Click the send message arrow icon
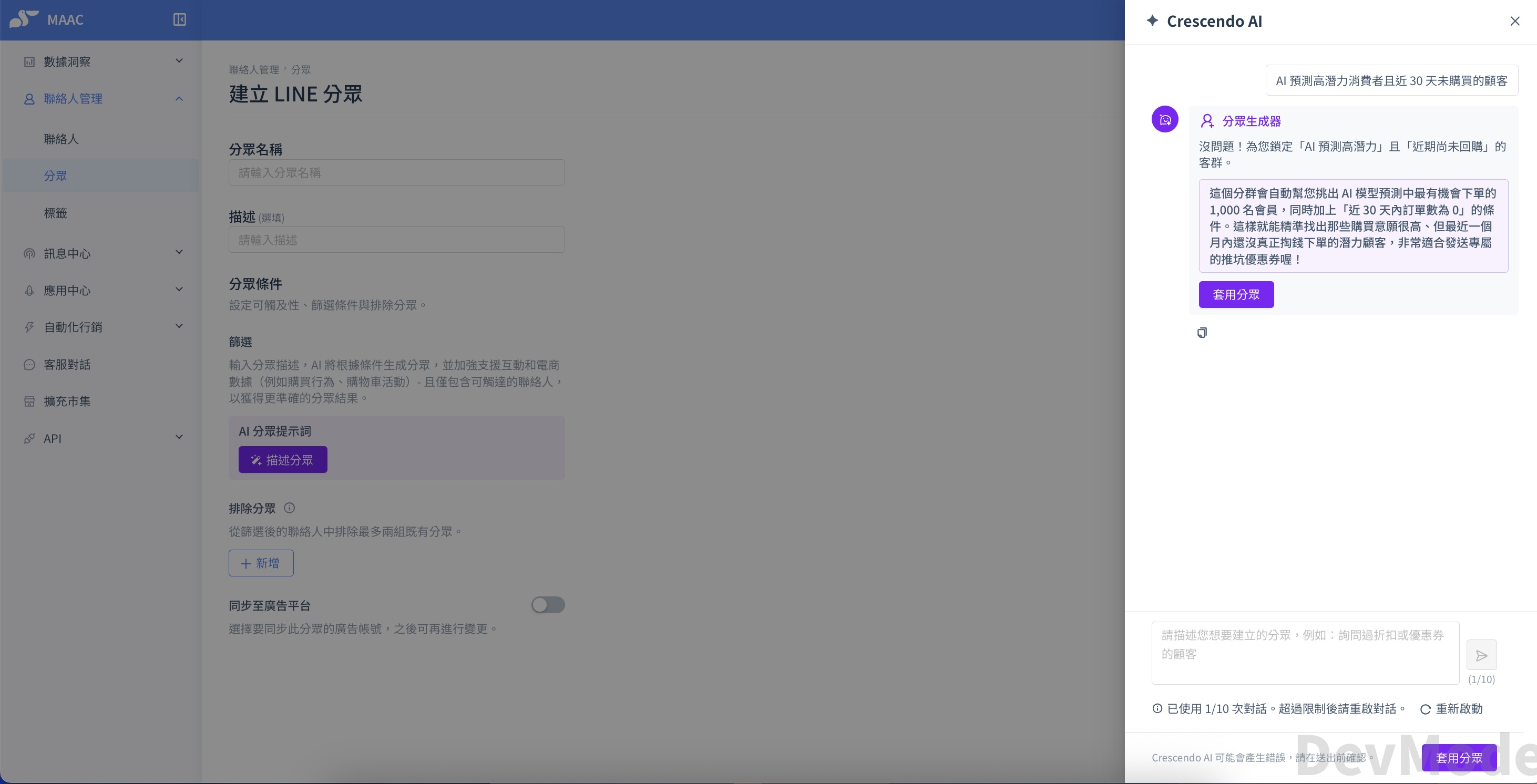This screenshot has width=1537, height=784. pyautogui.click(x=1481, y=655)
